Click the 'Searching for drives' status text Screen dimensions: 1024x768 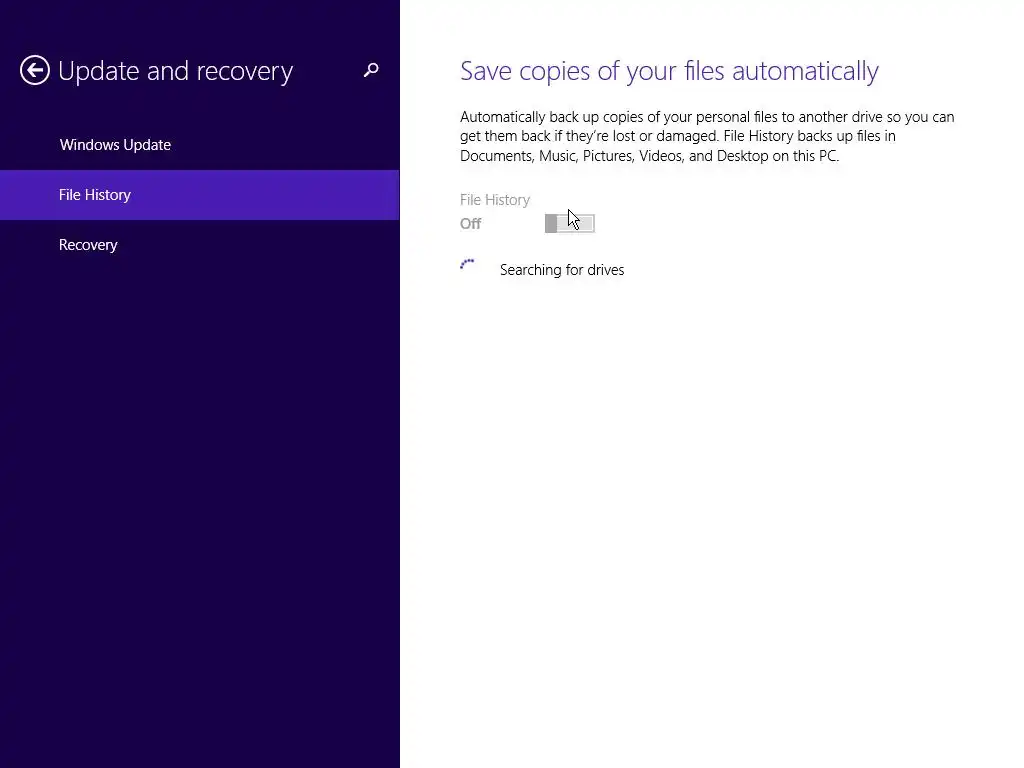pyautogui.click(x=562, y=270)
